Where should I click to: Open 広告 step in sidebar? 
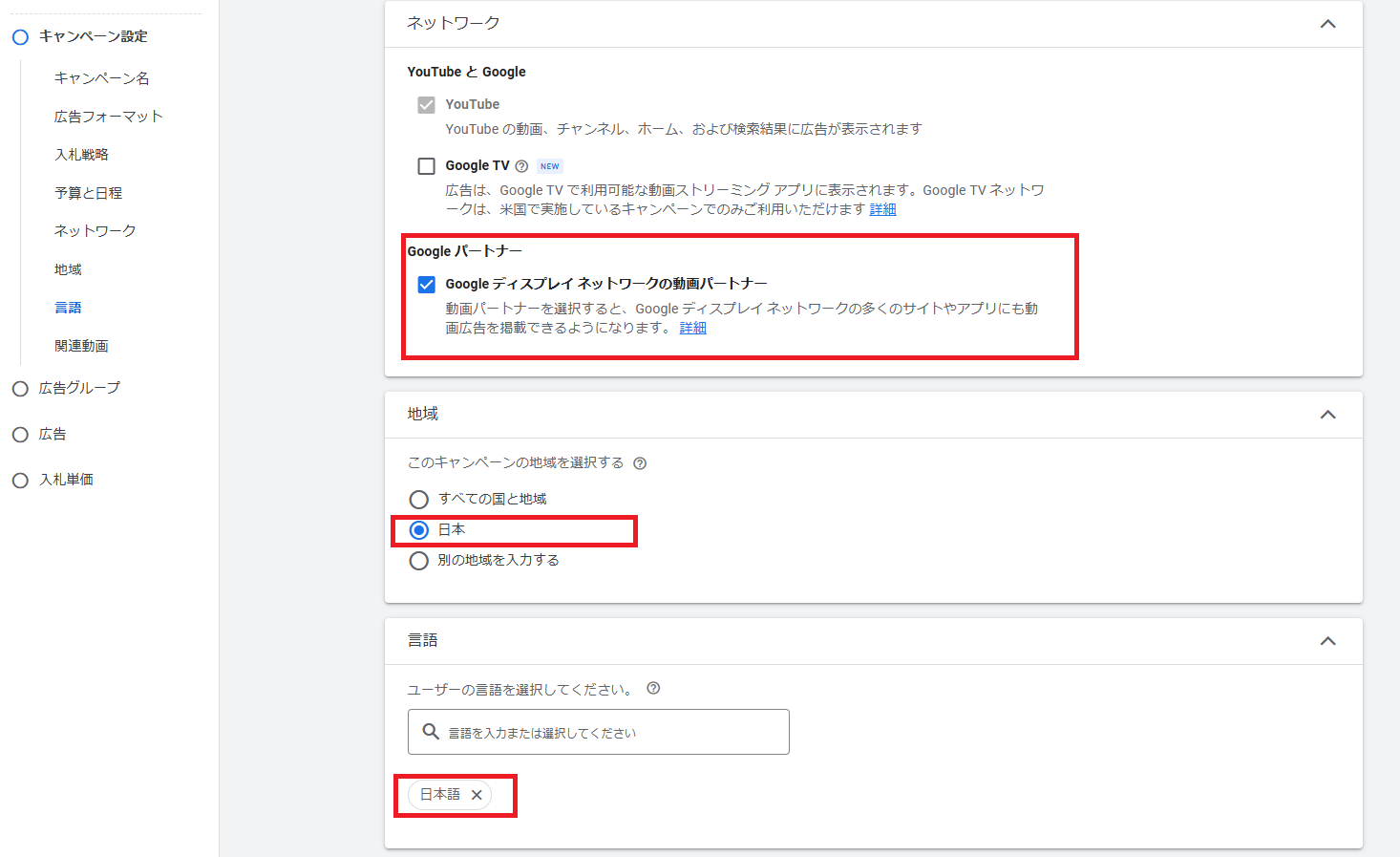click(x=53, y=434)
